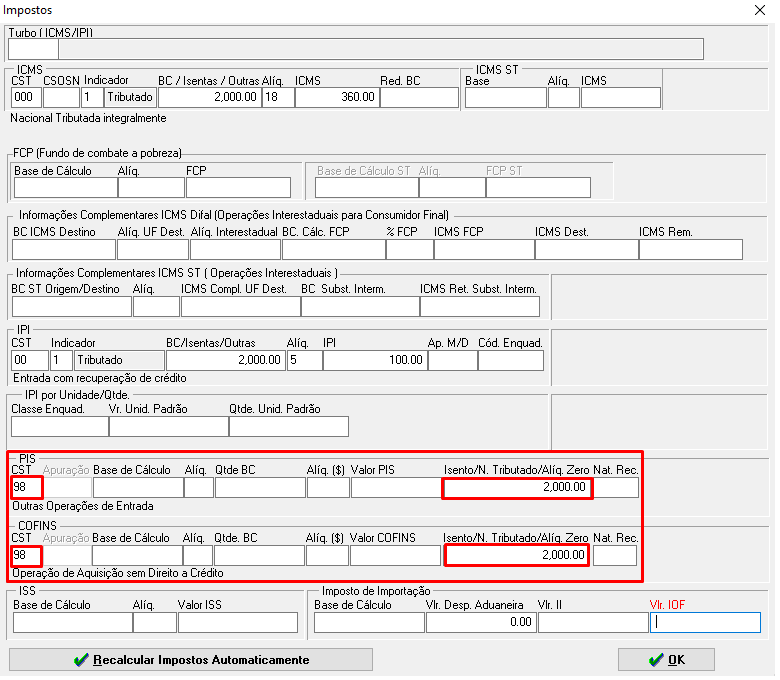Click IPI Ap. M/D field
This screenshot has height=680, width=780.
[453, 360]
